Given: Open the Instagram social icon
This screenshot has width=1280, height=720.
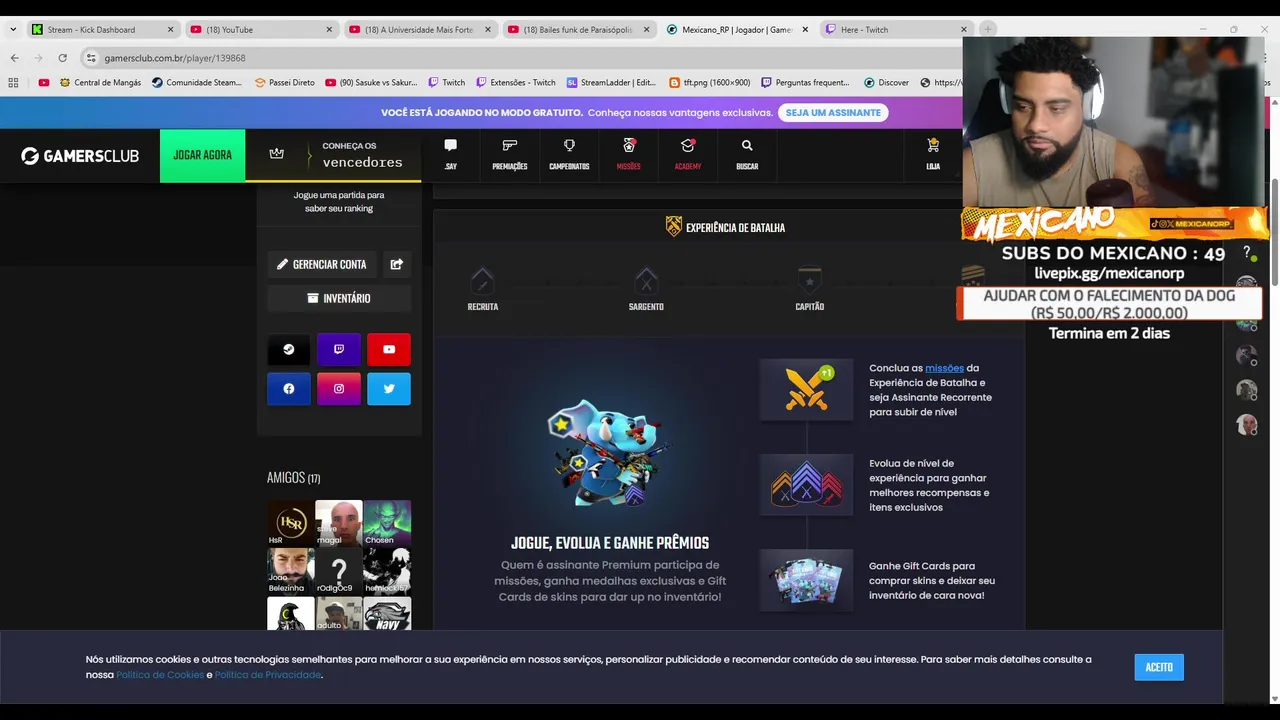Looking at the screenshot, I should click(339, 389).
